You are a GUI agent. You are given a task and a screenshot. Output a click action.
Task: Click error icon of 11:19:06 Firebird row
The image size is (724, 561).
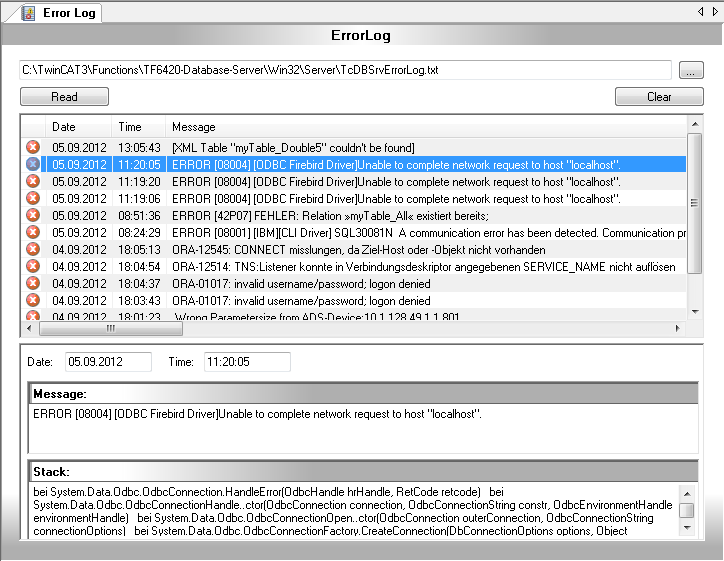point(33,199)
